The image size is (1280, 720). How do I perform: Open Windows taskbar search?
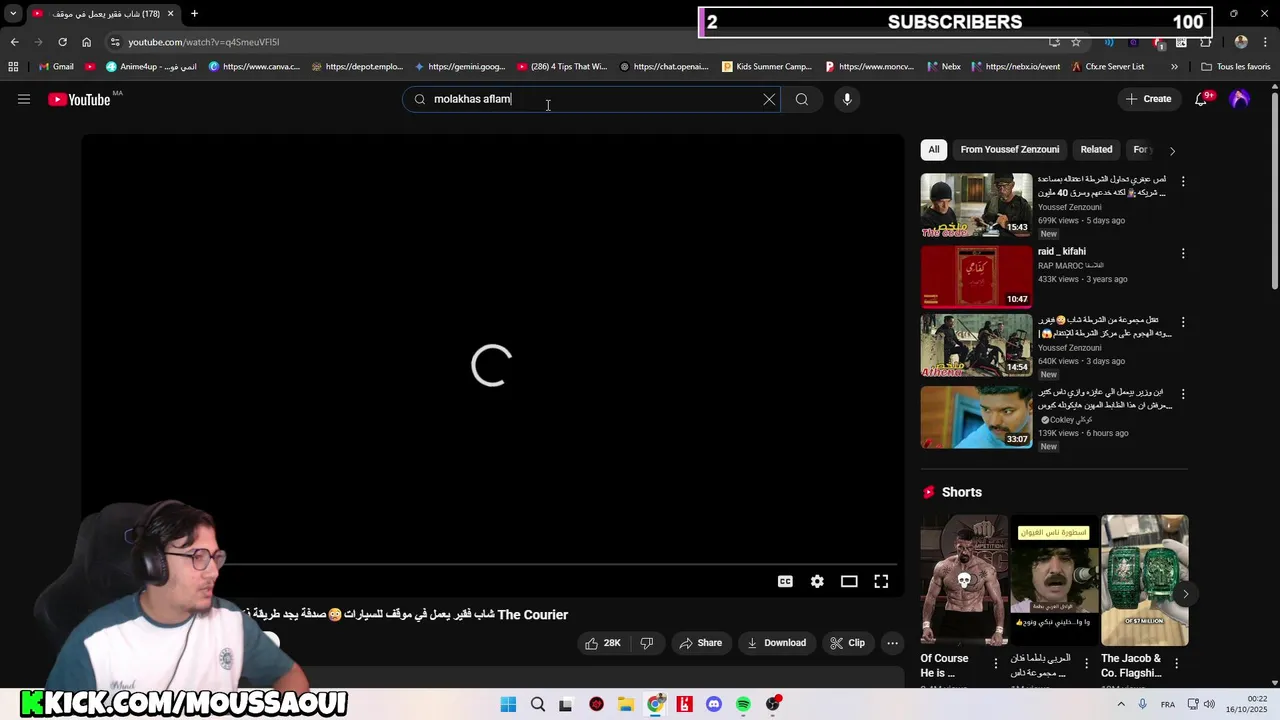click(x=538, y=704)
